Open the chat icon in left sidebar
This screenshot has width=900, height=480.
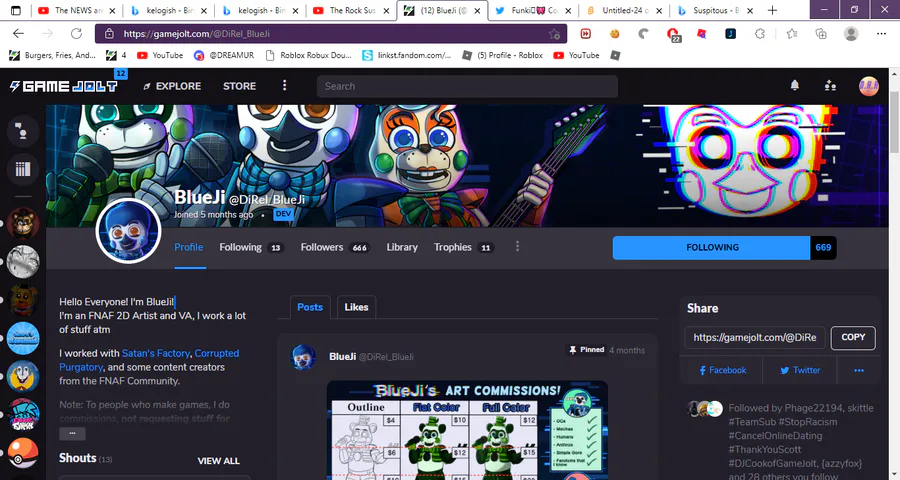[23, 131]
